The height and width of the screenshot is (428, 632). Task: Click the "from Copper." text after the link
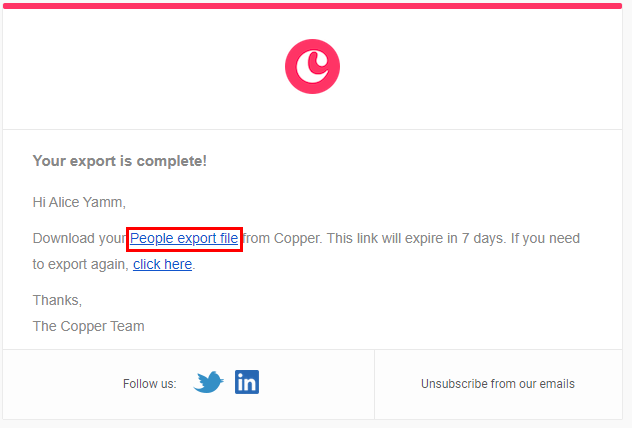281,238
